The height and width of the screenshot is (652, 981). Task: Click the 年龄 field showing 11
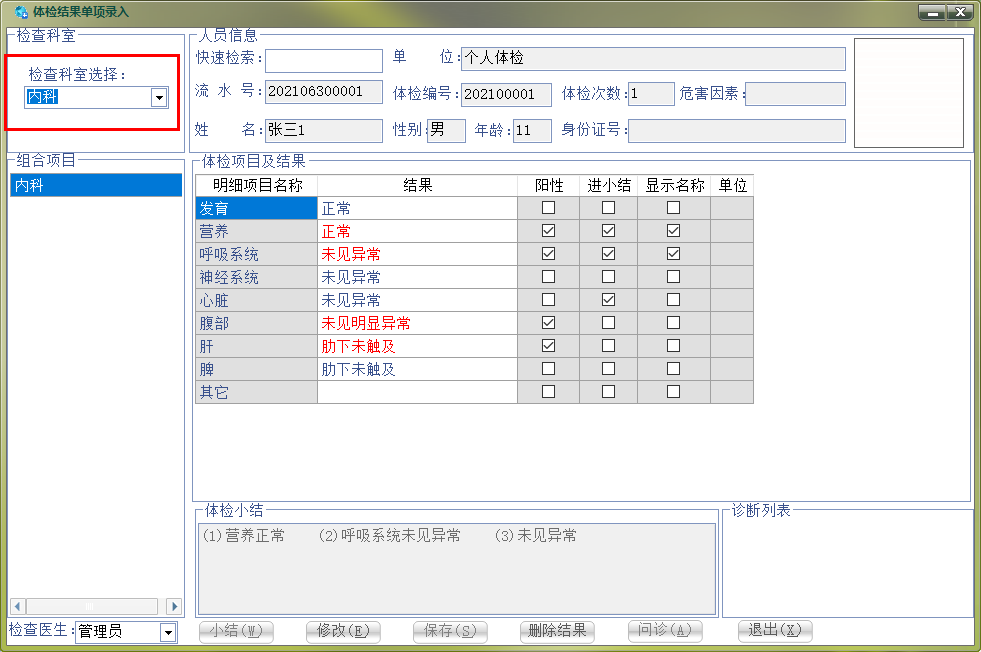click(532, 131)
